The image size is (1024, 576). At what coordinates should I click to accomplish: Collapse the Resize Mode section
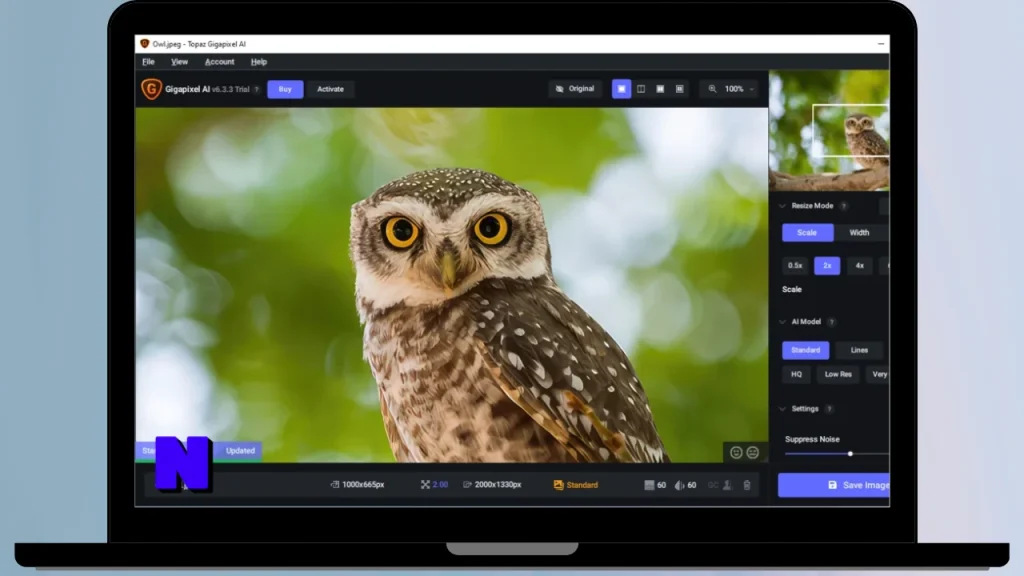click(x=782, y=206)
